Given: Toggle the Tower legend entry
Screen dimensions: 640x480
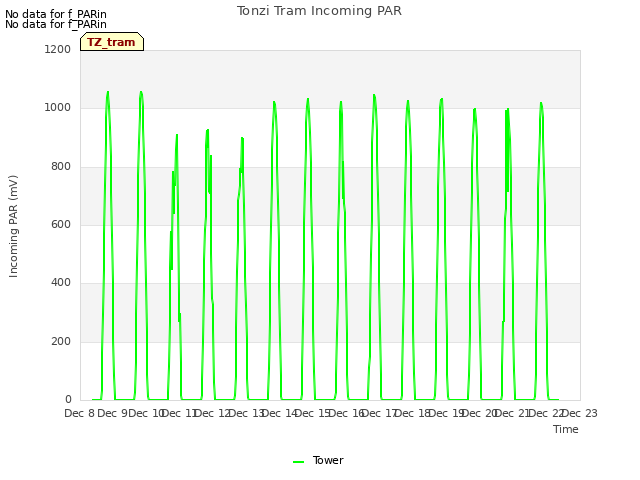Looking at the screenshot, I should pos(318,460).
